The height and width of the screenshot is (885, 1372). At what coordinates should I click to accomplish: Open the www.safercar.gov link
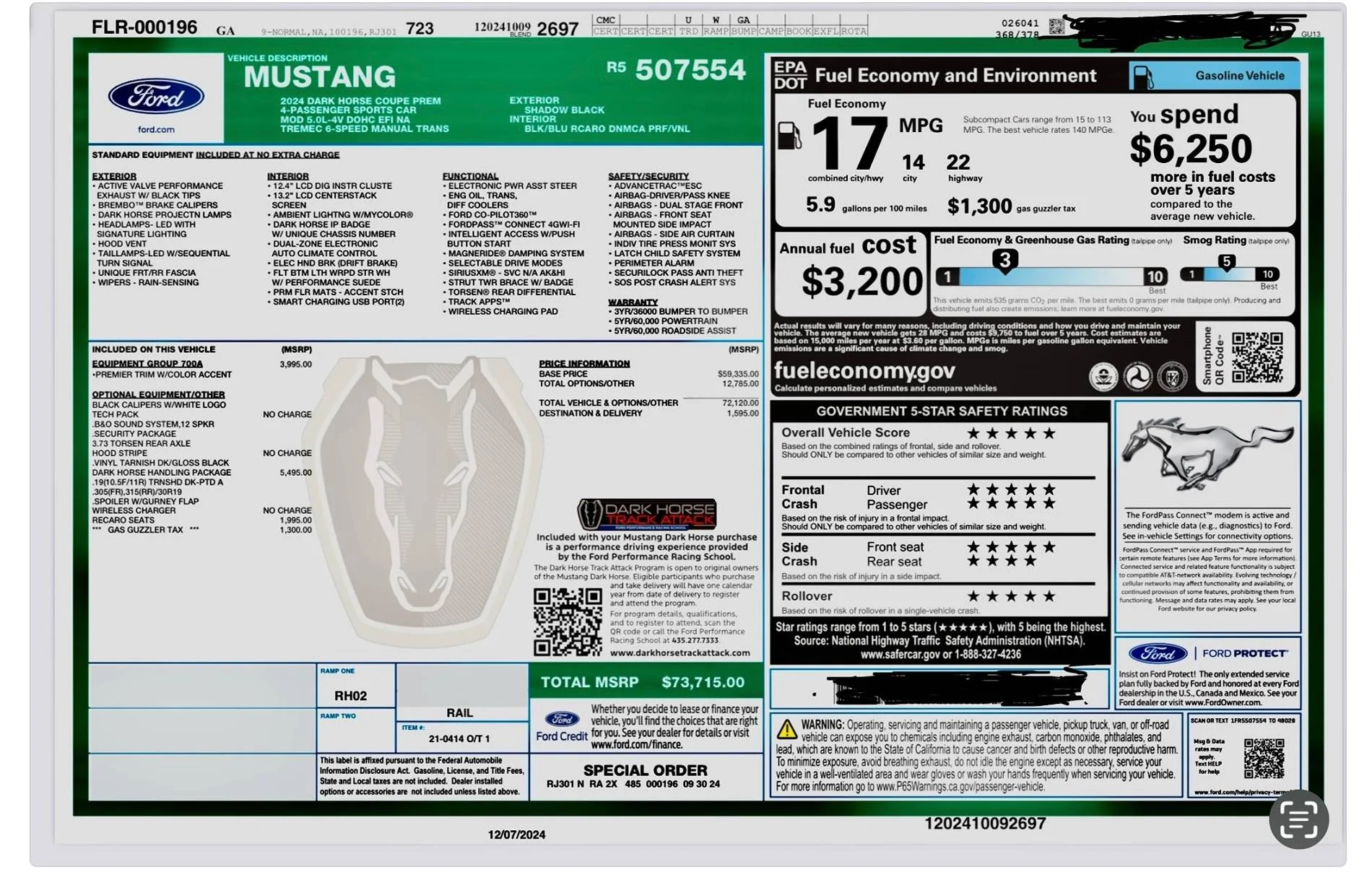[x=900, y=655]
